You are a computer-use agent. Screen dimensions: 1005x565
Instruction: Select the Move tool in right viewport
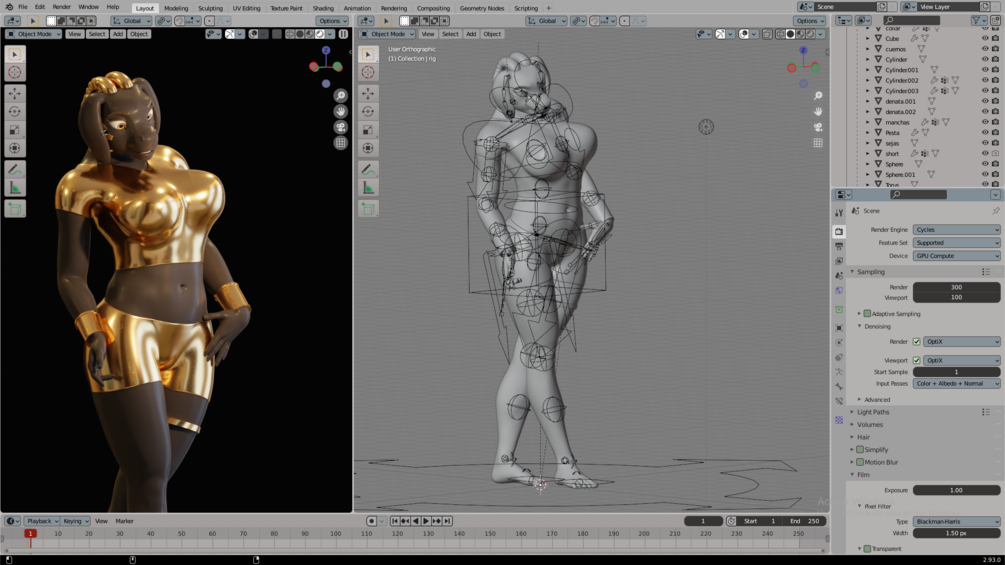368,94
